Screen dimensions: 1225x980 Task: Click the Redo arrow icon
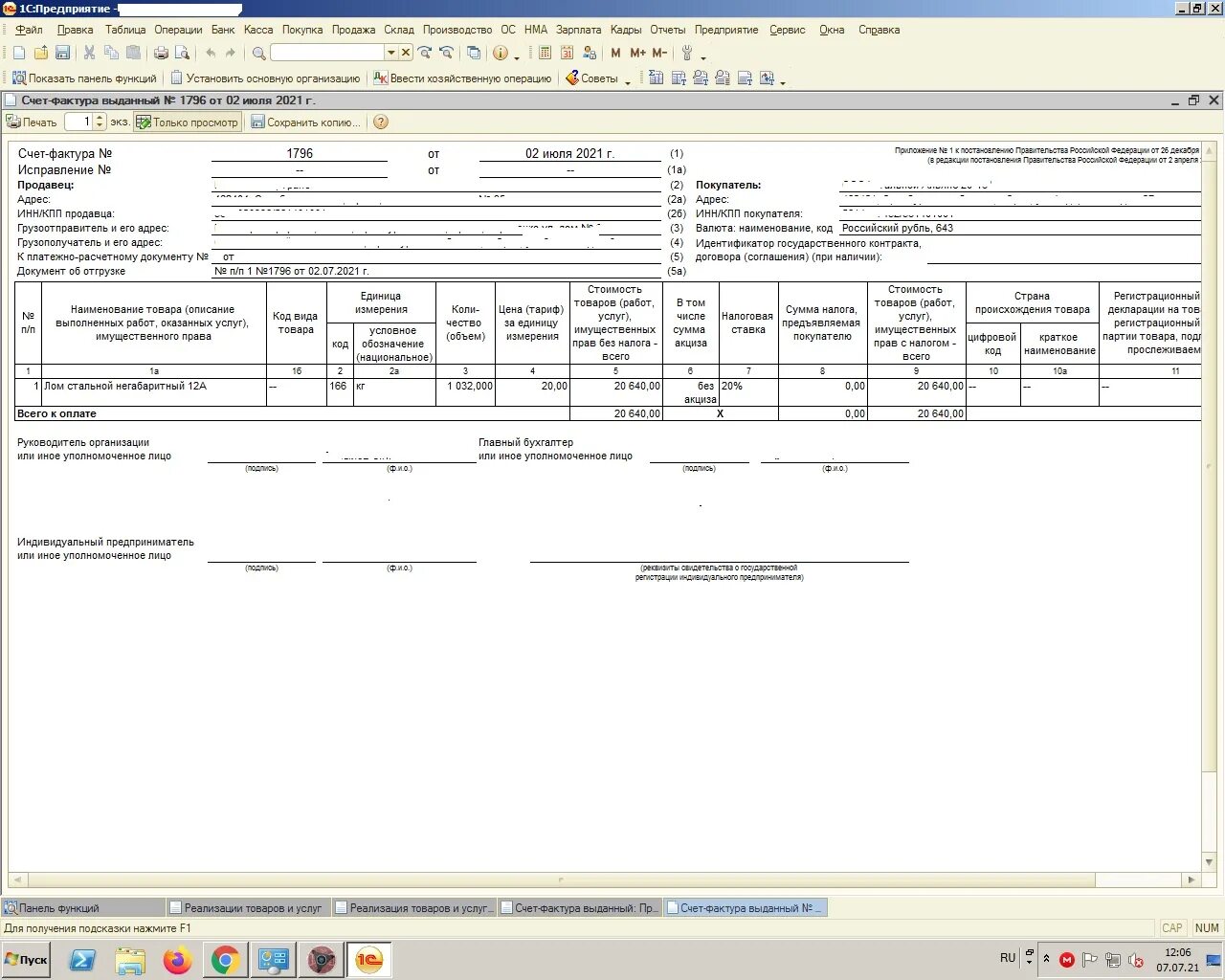click(x=231, y=54)
